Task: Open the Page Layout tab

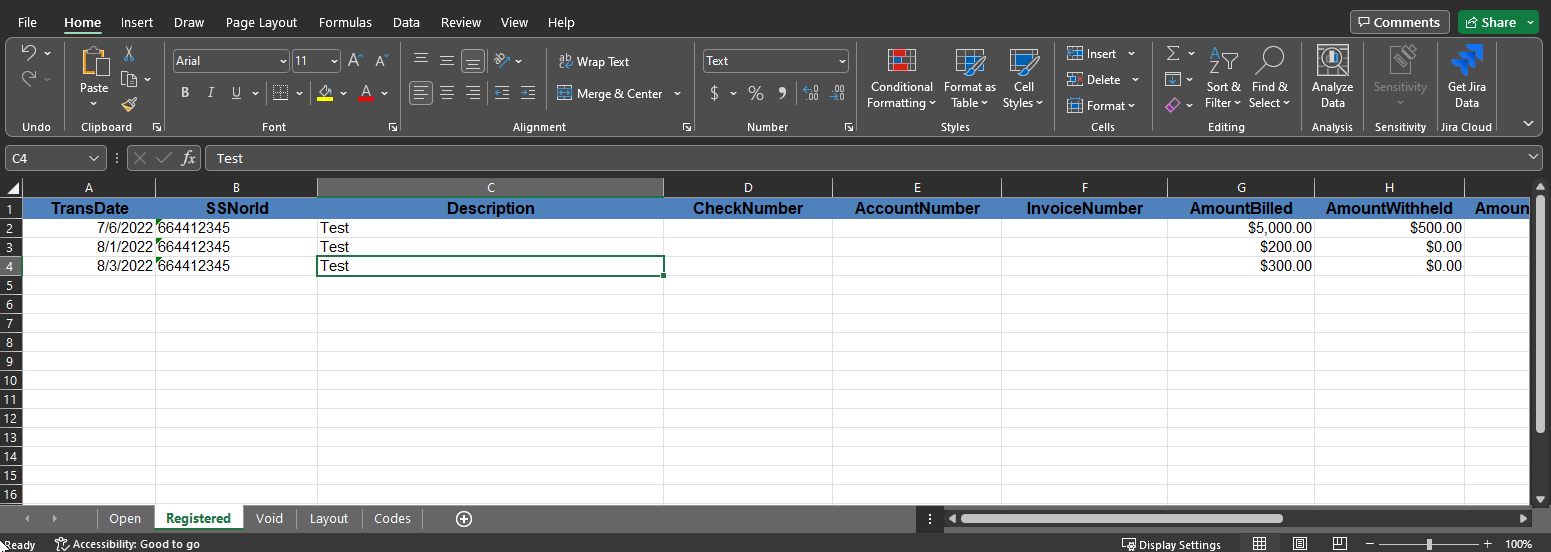Action: pos(261,22)
